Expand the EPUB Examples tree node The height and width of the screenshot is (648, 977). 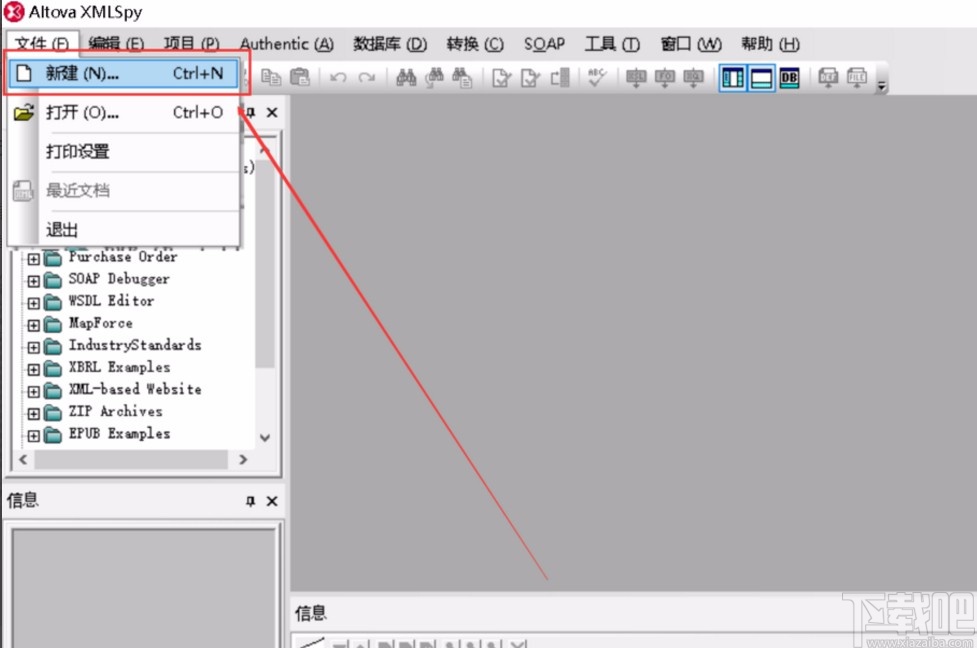tap(34, 434)
